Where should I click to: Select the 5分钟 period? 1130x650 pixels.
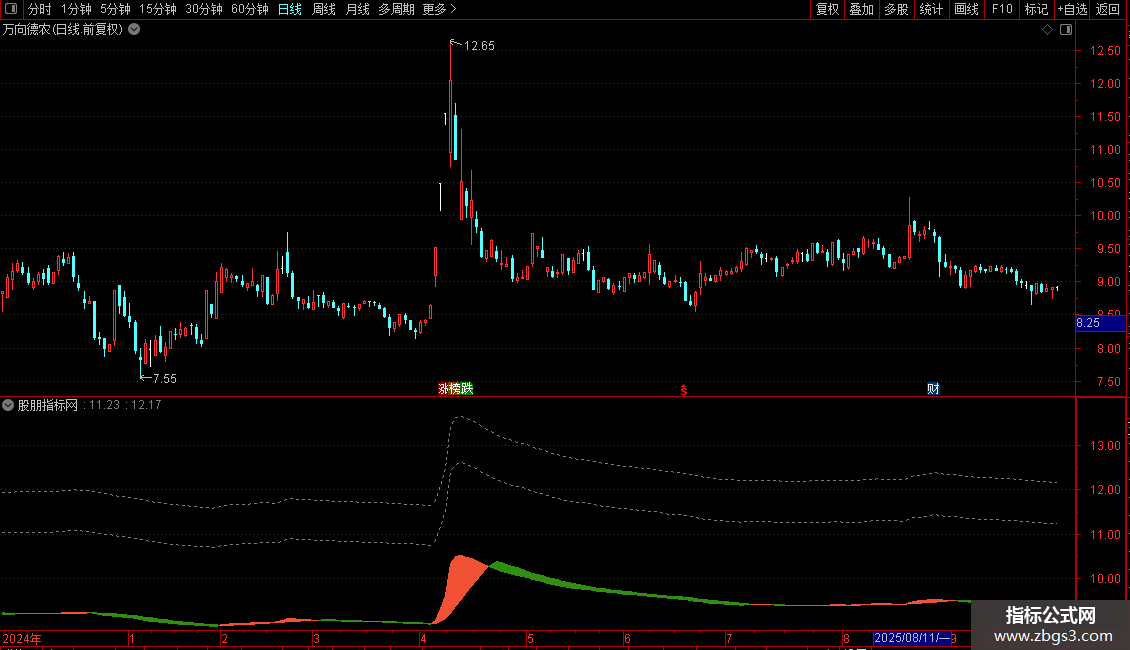click(x=115, y=9)
